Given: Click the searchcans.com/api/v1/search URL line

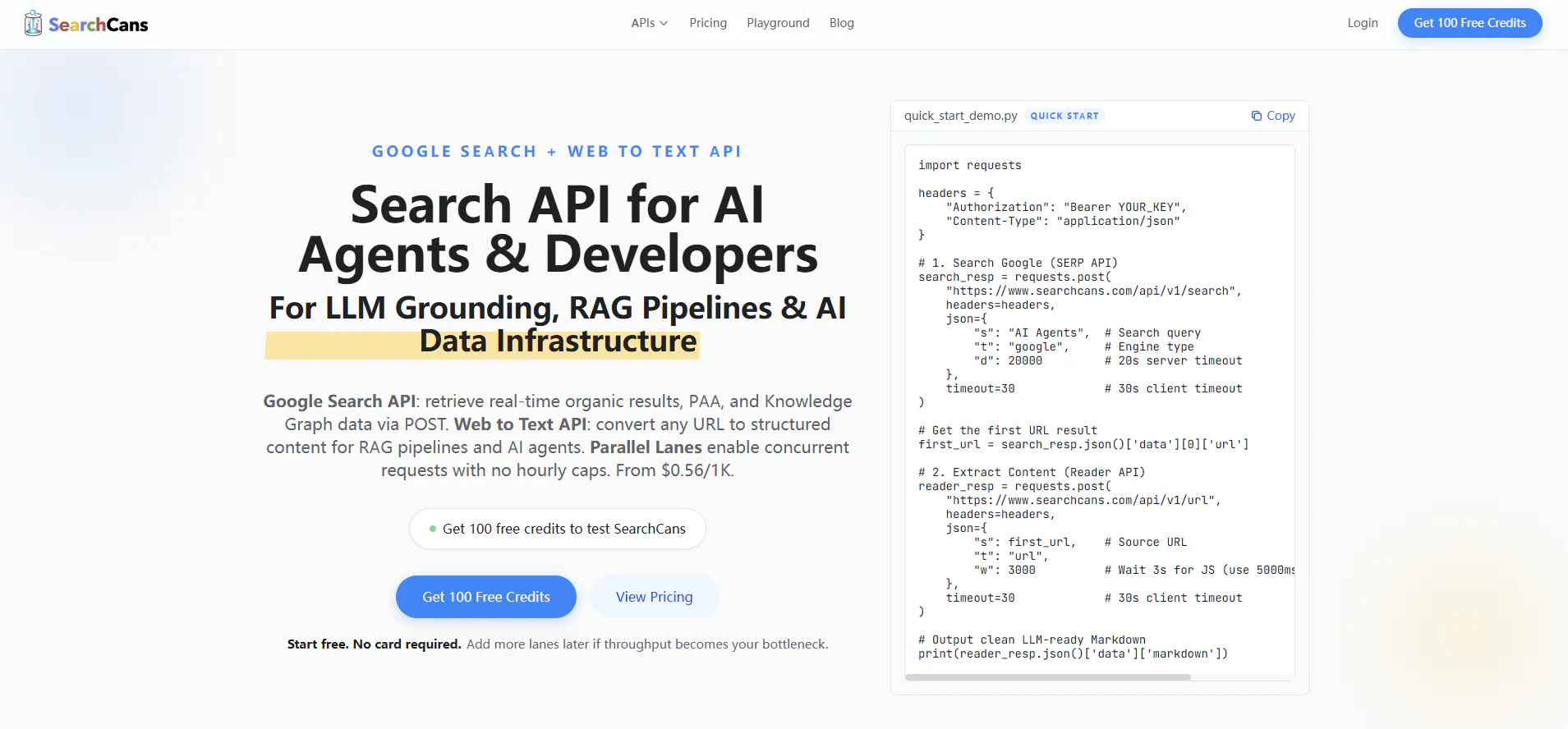Looking at the screenshot, I should [1094, 291].
